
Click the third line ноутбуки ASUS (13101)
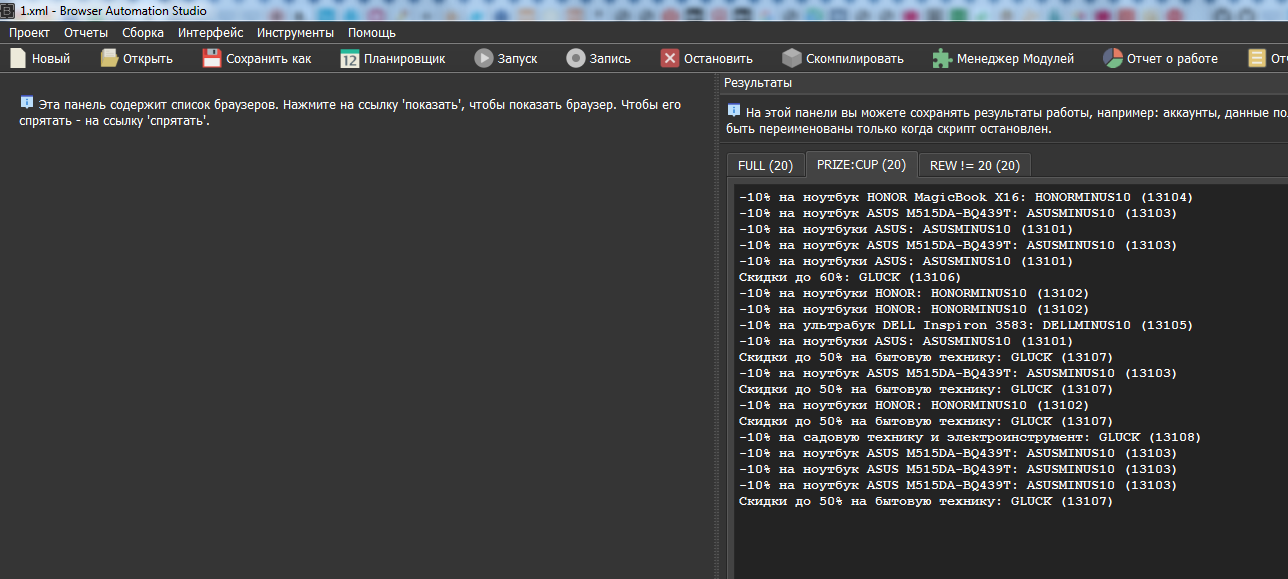pos(906,229)
